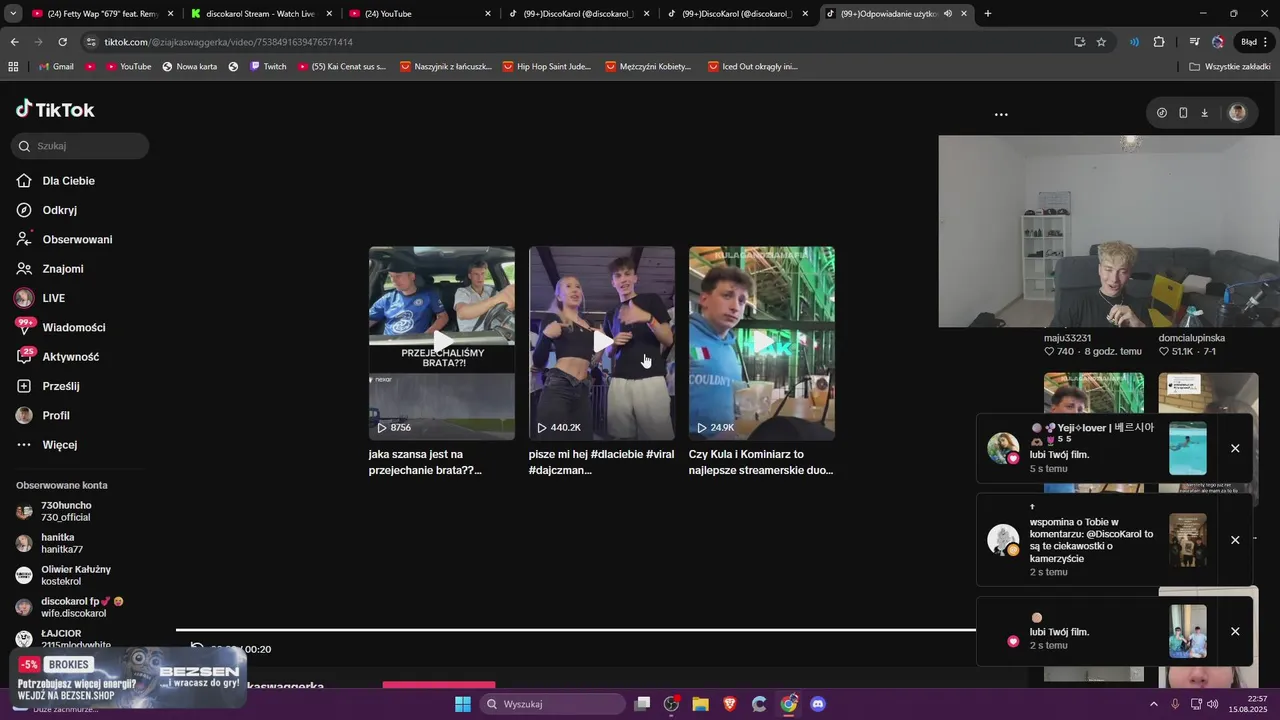Click the download desktop app icon

(1204, 113)
